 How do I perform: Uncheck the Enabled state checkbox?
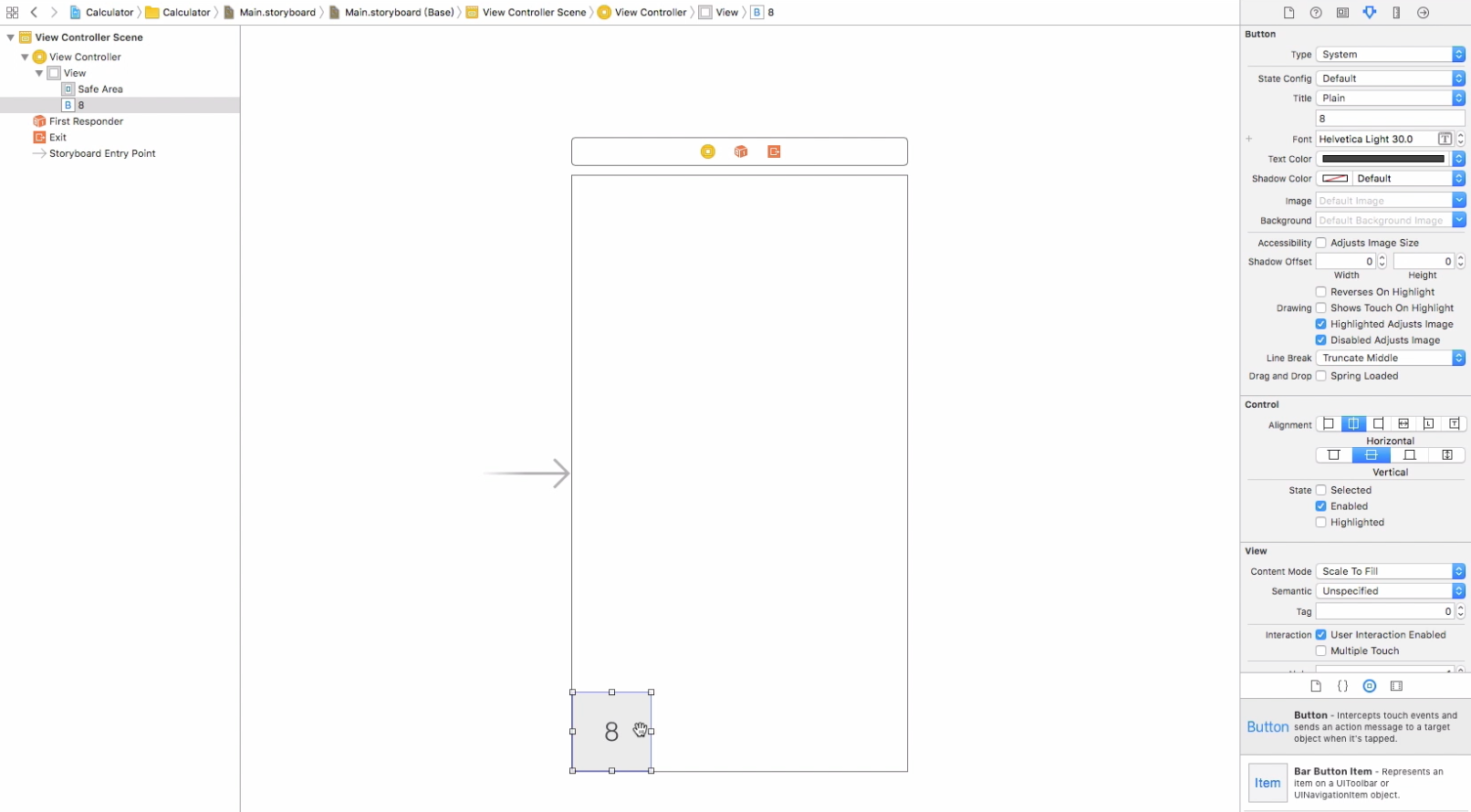[1320, 506]
